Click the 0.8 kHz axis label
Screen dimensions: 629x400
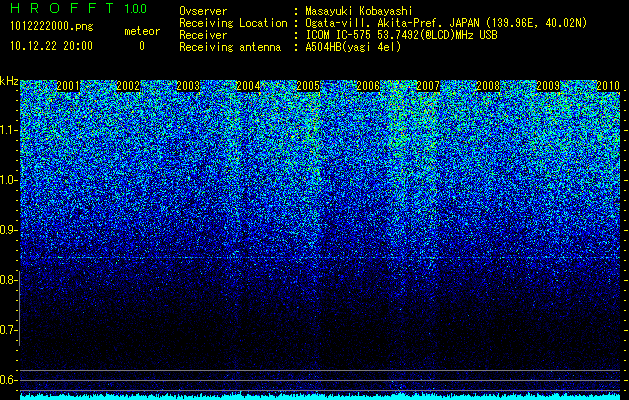(8, 280)
